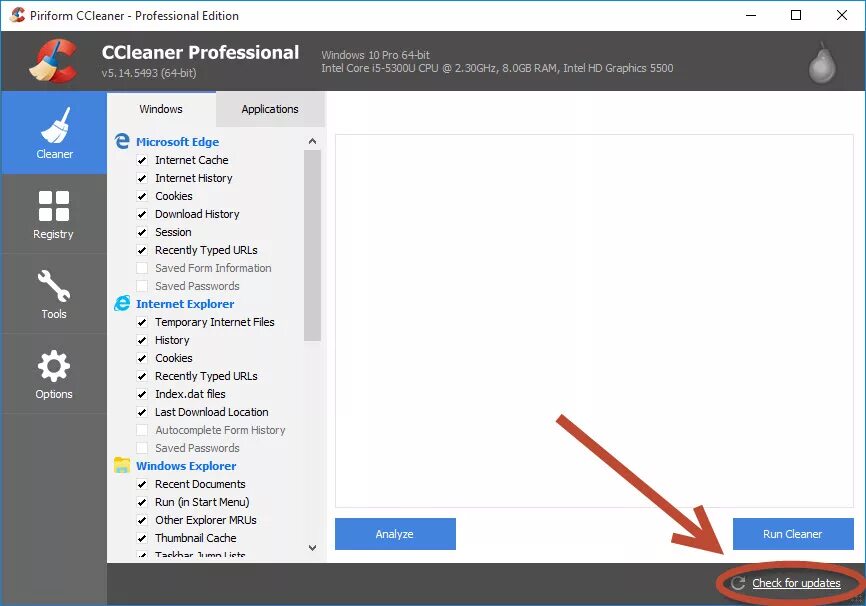
Task: Click the CCleaner logo in header
Action: (x=54, y=61)
